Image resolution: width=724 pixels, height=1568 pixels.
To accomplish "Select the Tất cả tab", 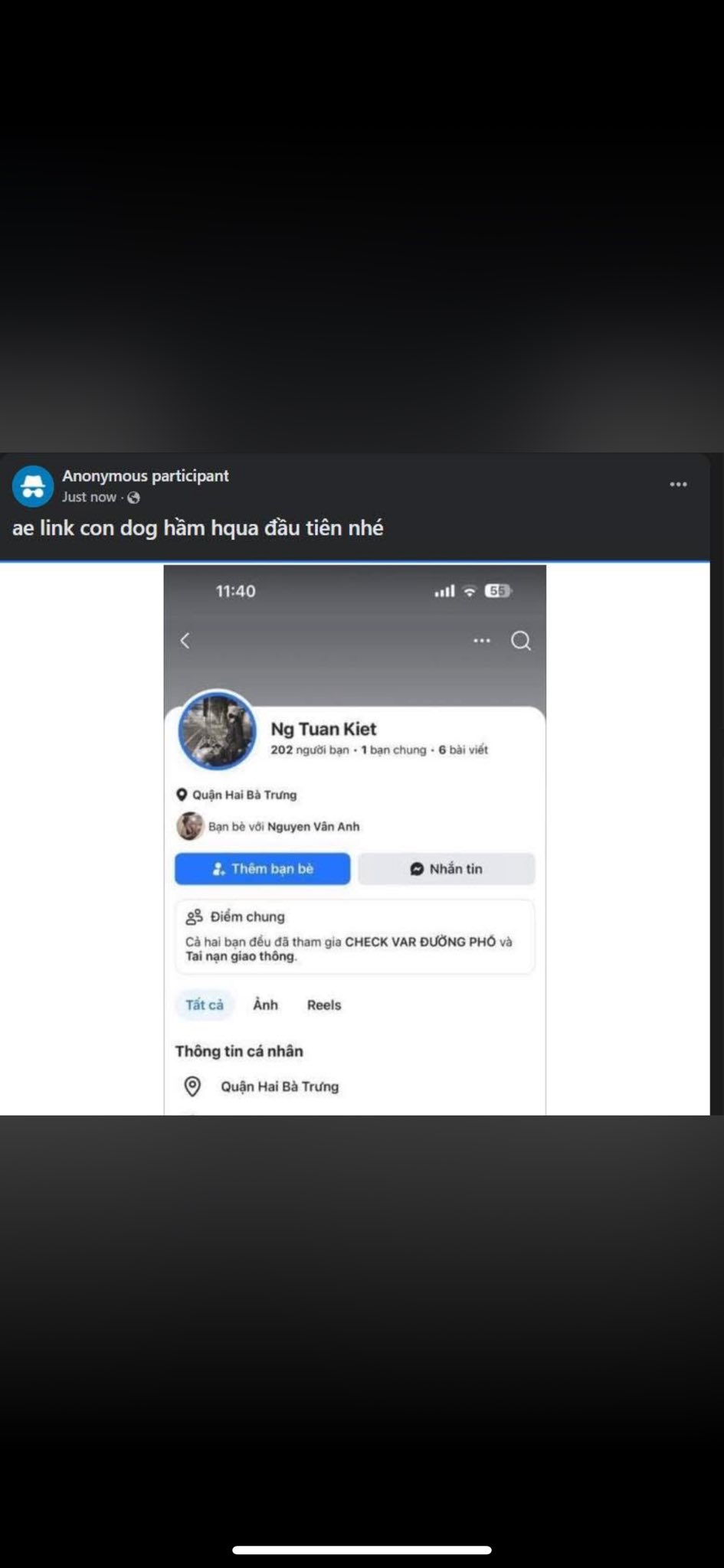I will (x=205, y=1005).
